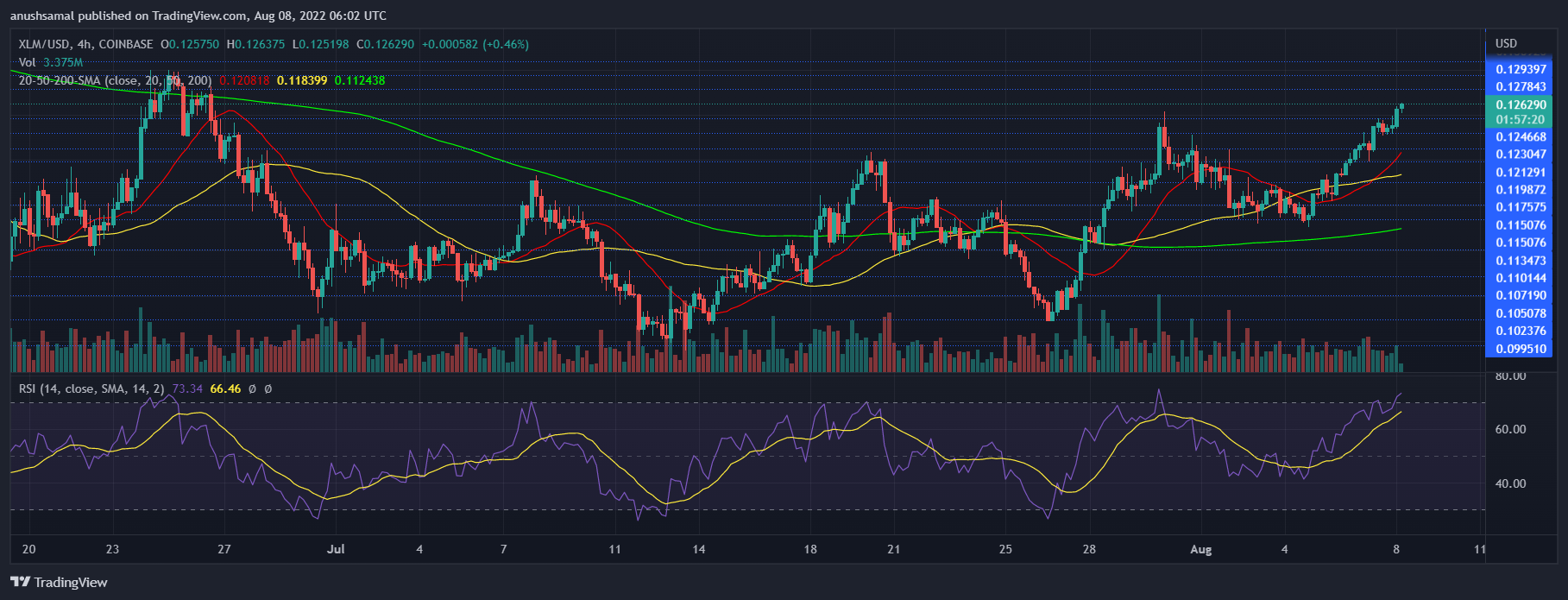The image size is (1568, 600).
Task: Click the RSI scale value 80.00
Action: pyautogui.click(x=1510, y=376)
